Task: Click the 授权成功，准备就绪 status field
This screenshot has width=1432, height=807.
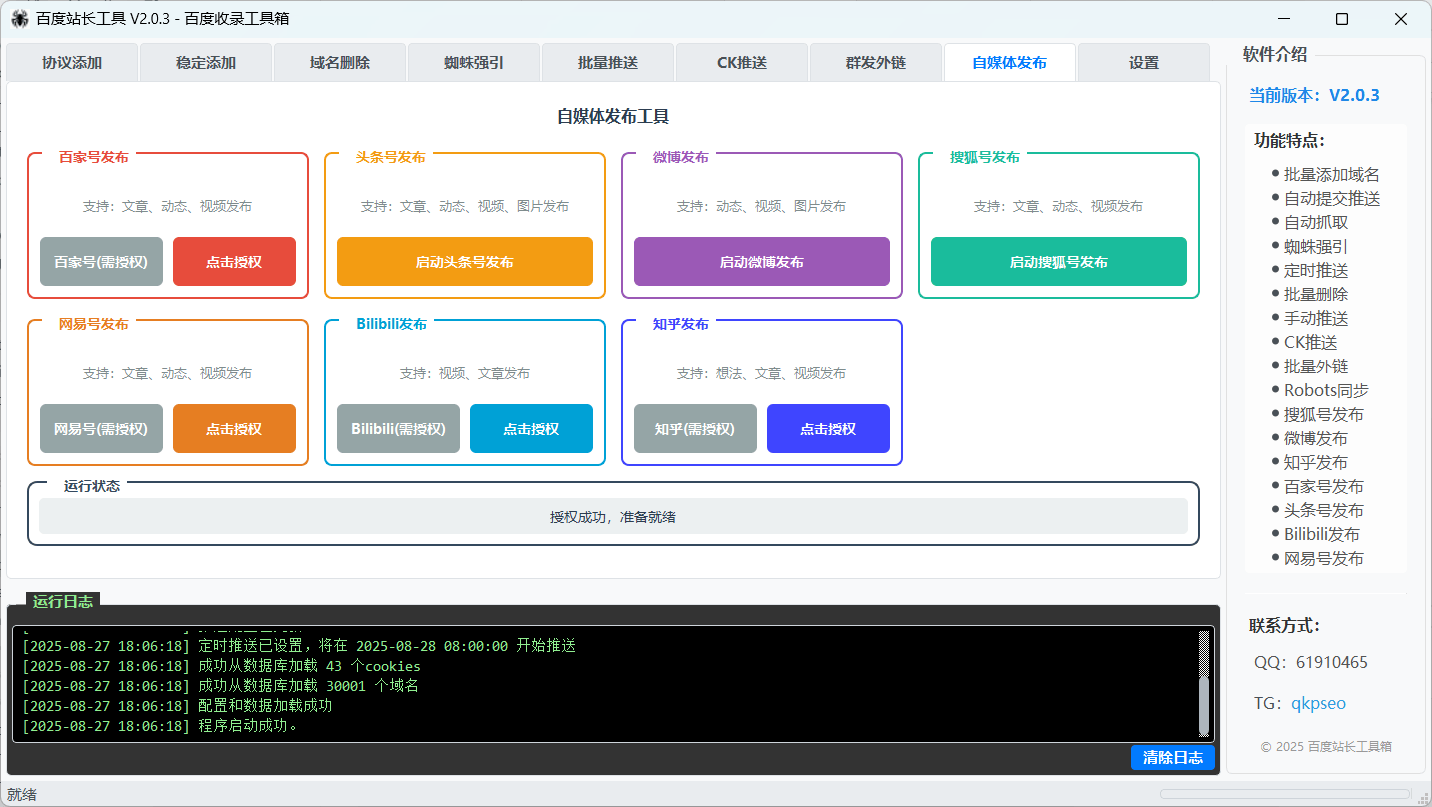Action: pos(613,517)
